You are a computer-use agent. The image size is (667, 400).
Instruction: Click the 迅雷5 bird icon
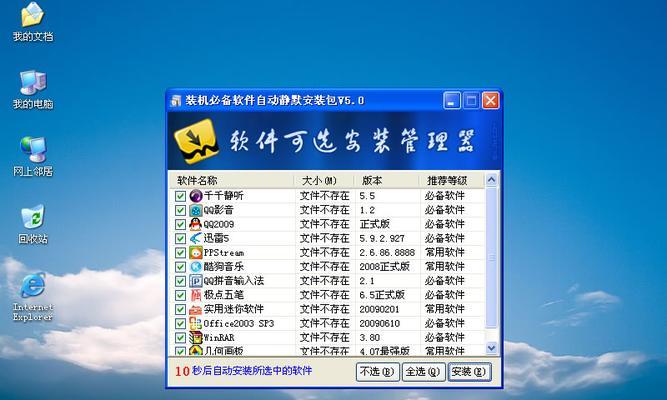point(196,238)
